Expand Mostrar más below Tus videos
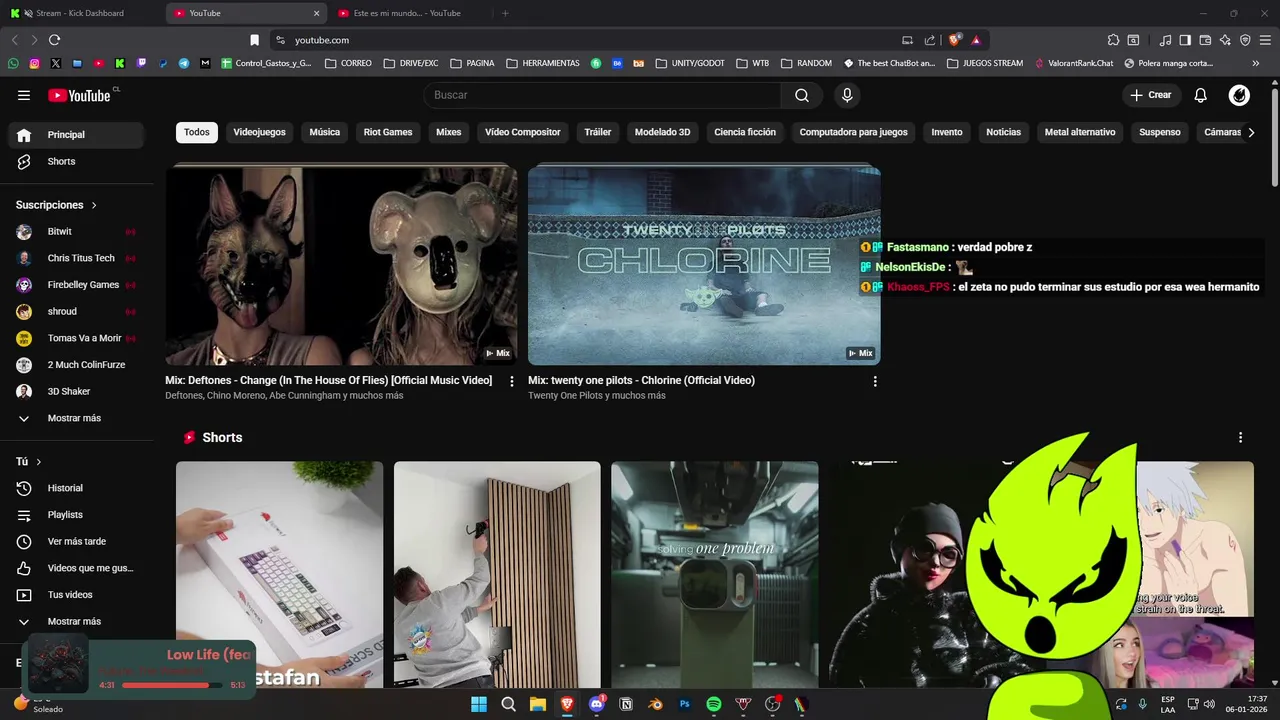The height and width of the screenshot is (720, 1280). [76, 621]
